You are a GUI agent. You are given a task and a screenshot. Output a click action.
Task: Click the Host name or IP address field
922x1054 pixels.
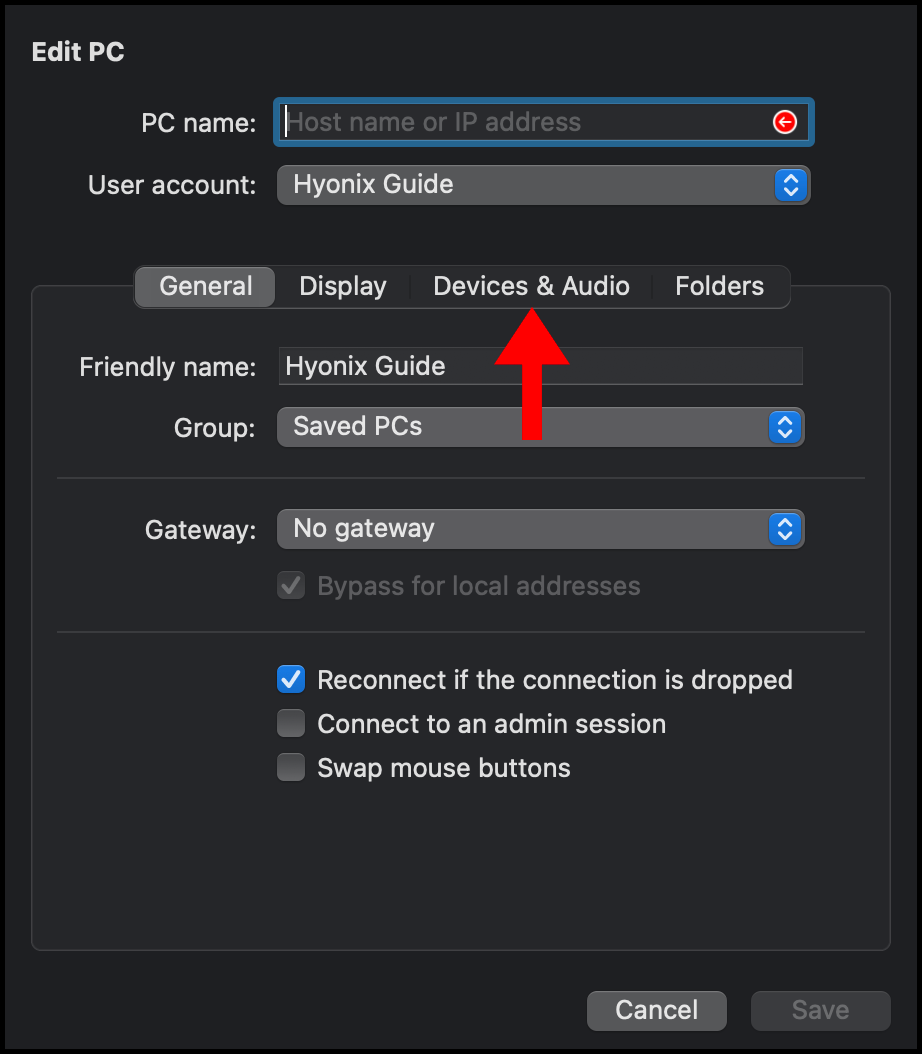coord(520,122)
